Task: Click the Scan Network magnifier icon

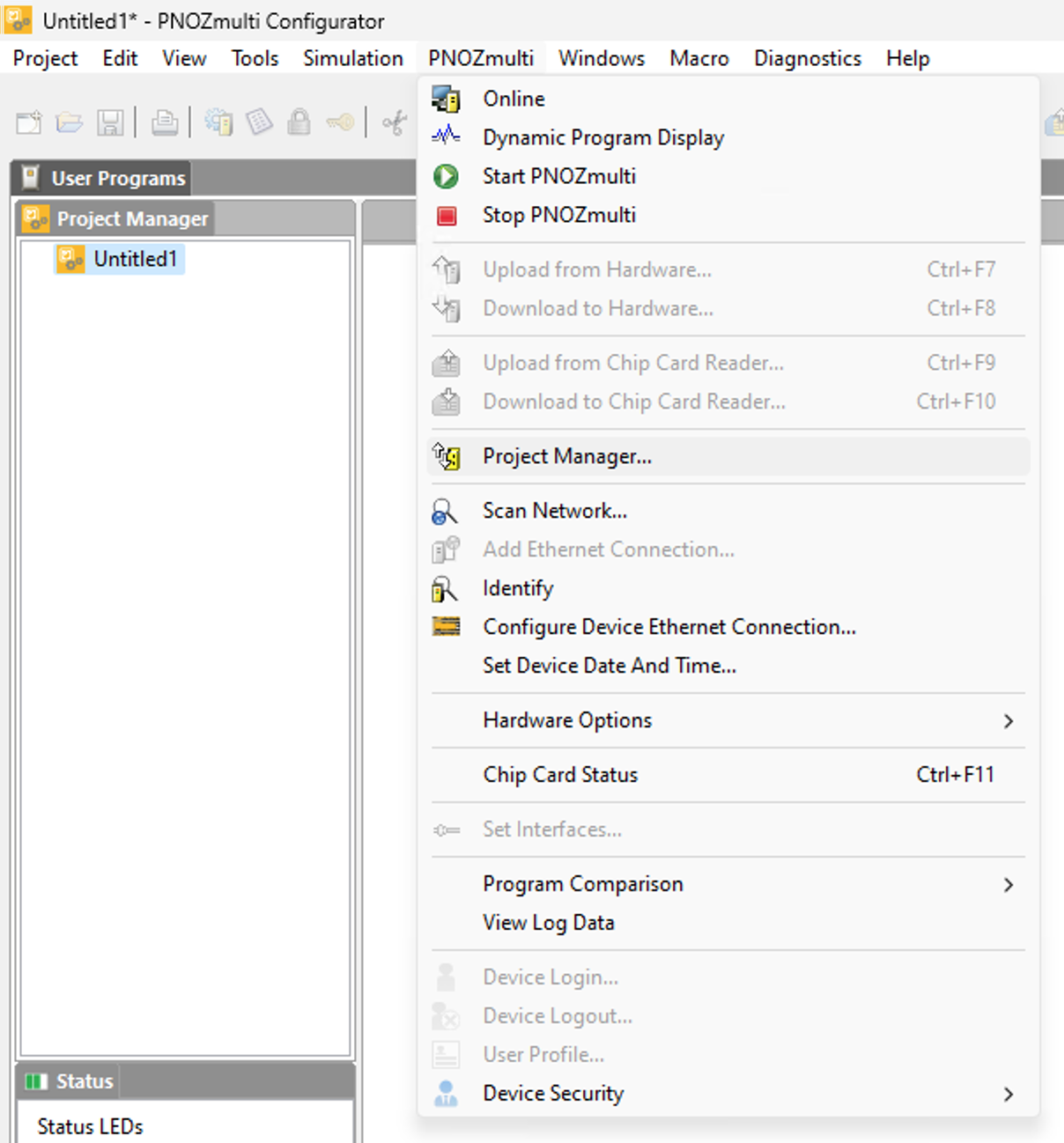Action: 445,512
